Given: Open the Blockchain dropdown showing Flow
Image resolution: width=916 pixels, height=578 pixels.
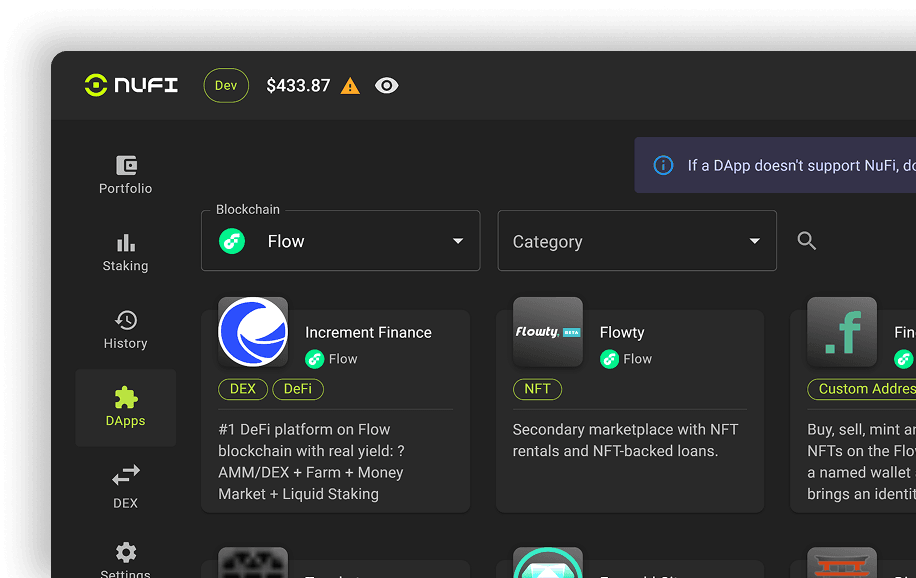Looking at the screenshot, I should click(340, 240).
